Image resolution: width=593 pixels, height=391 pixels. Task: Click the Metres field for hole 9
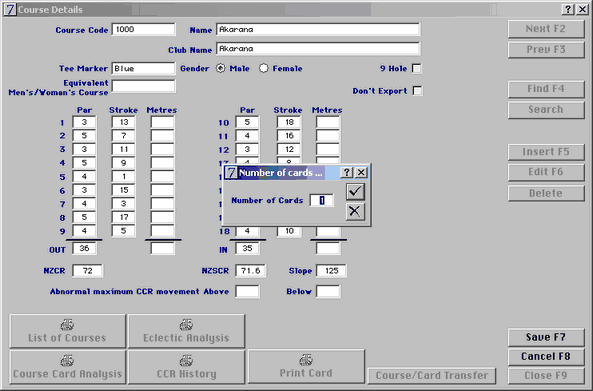coord(162,231)
